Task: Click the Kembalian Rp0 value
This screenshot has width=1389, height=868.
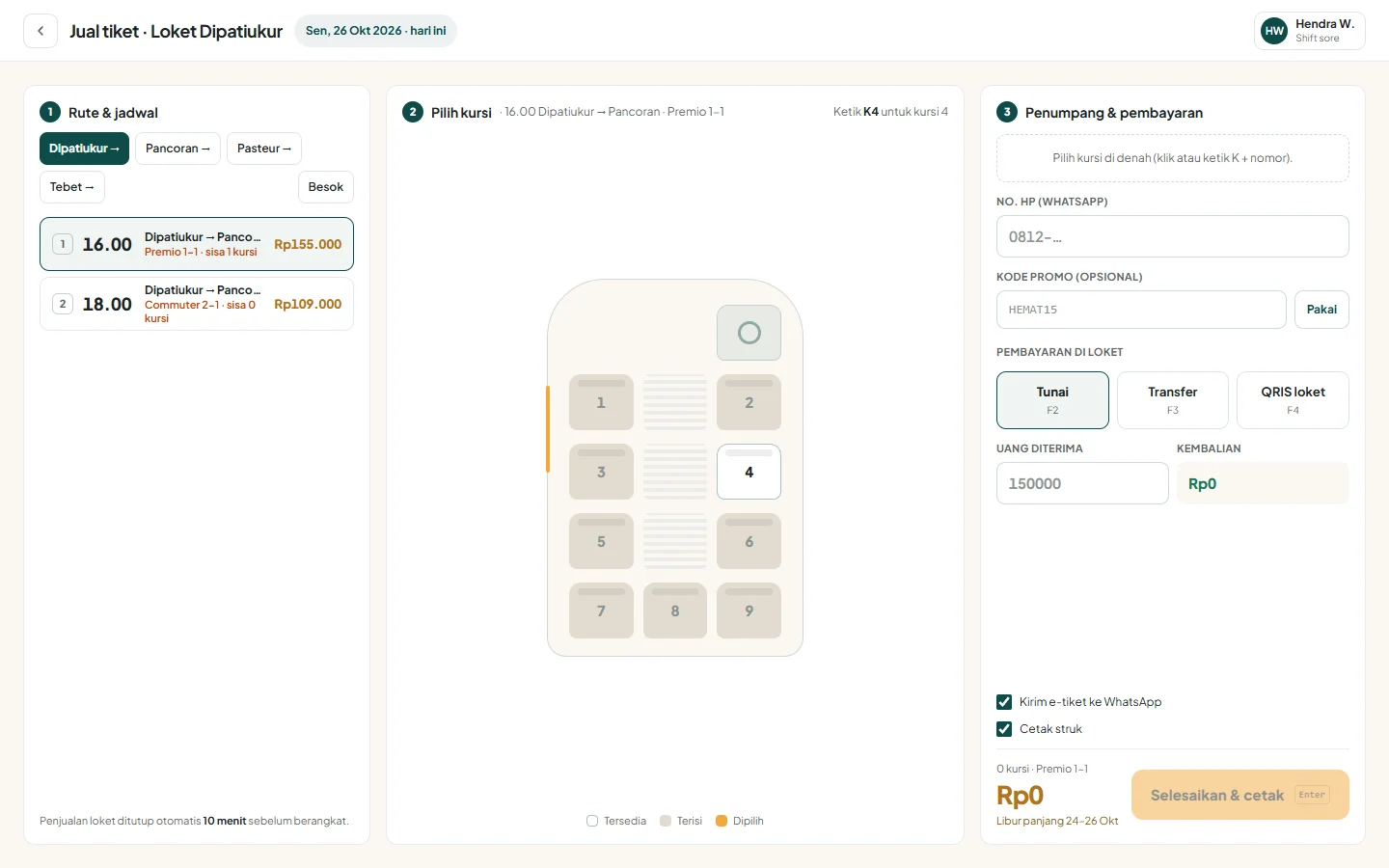Action: pyautogui.click(x=1263, y=483)
